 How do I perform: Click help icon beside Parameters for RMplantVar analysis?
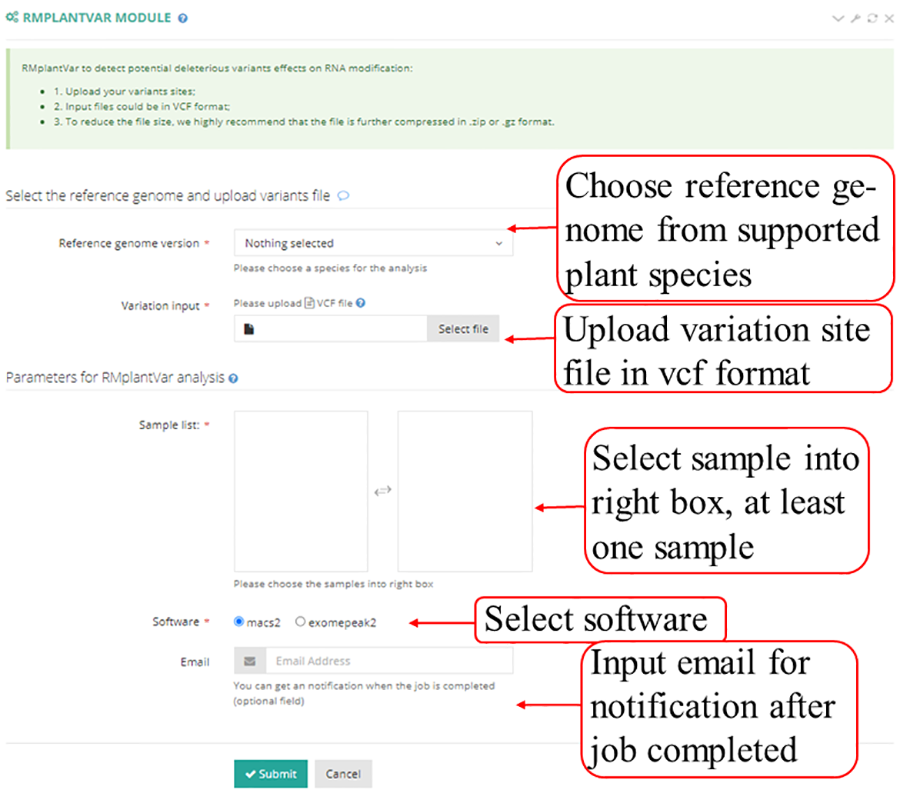point(233,379)
